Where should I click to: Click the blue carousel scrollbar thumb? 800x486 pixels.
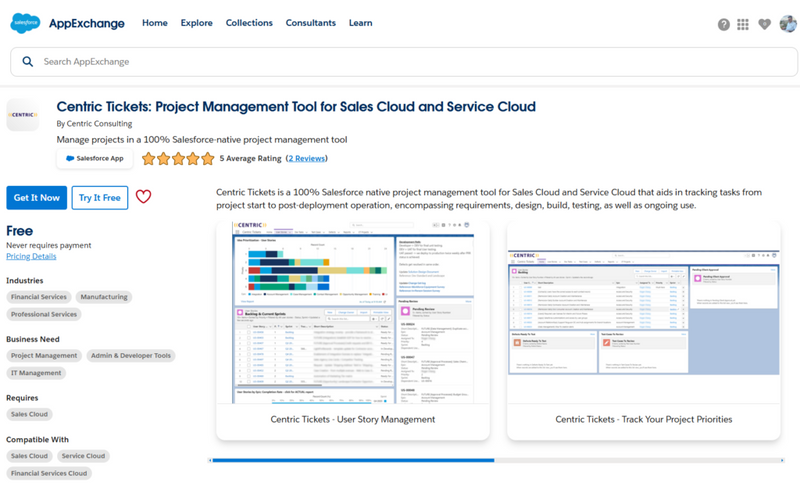coord(353,461)
